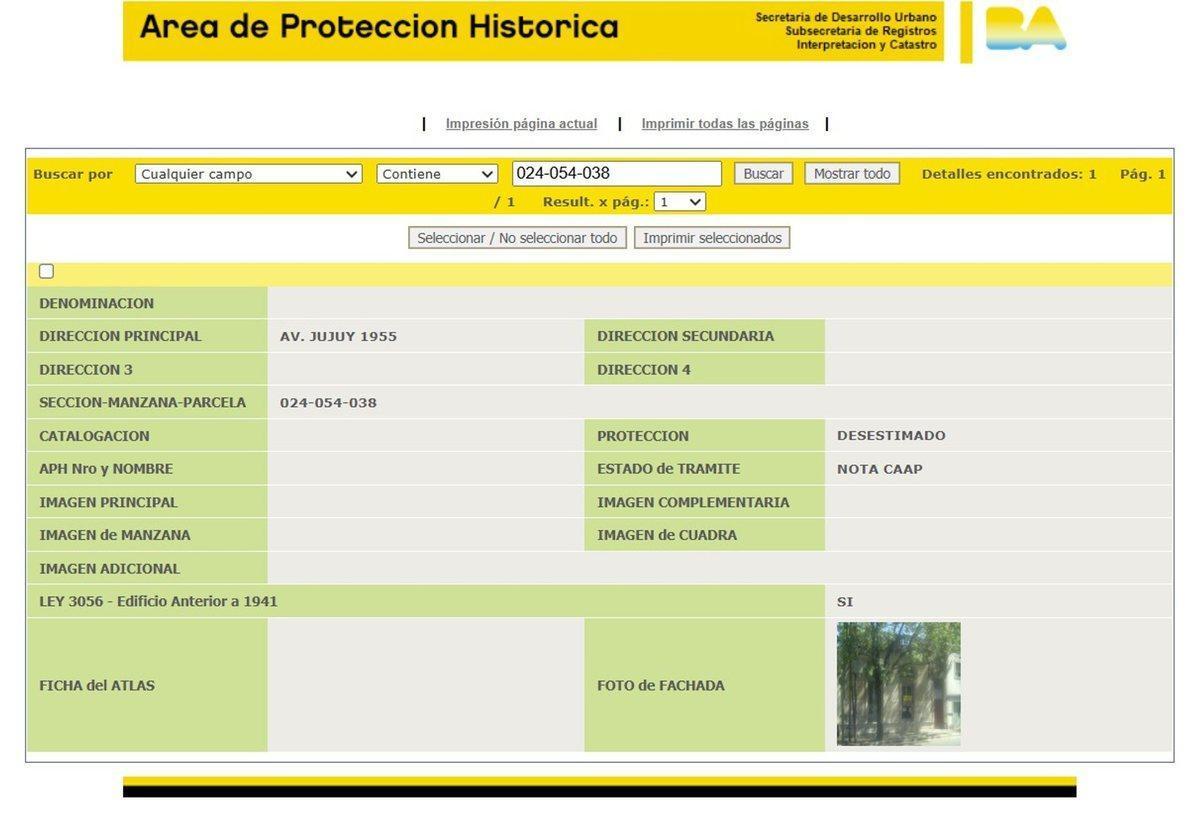The image size is (1200, 837).
Task: Open the 'Contiene' condition dropdown
Action: coord(437,174)
